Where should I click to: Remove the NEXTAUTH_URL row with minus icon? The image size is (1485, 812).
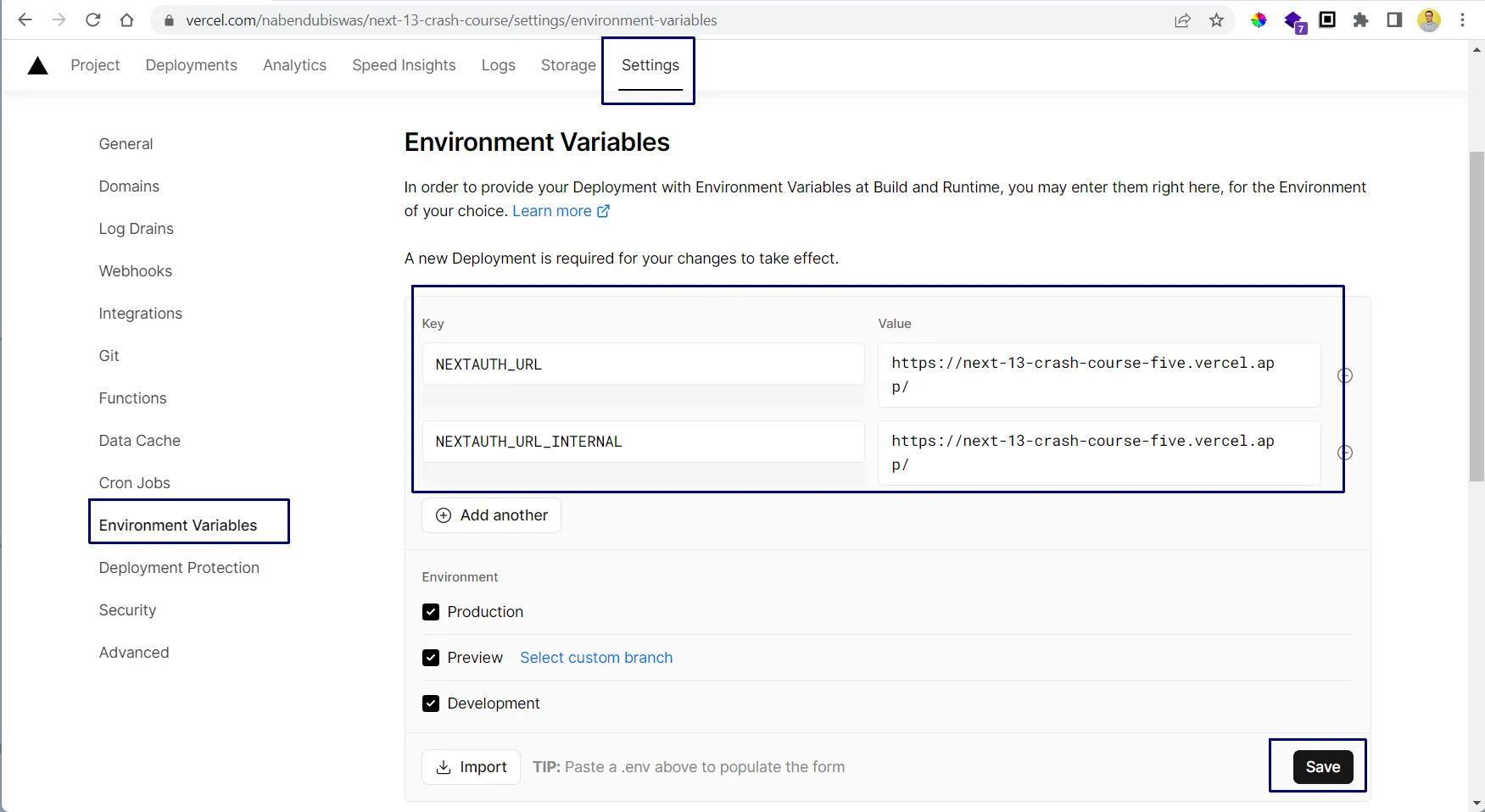[1345, 375]
